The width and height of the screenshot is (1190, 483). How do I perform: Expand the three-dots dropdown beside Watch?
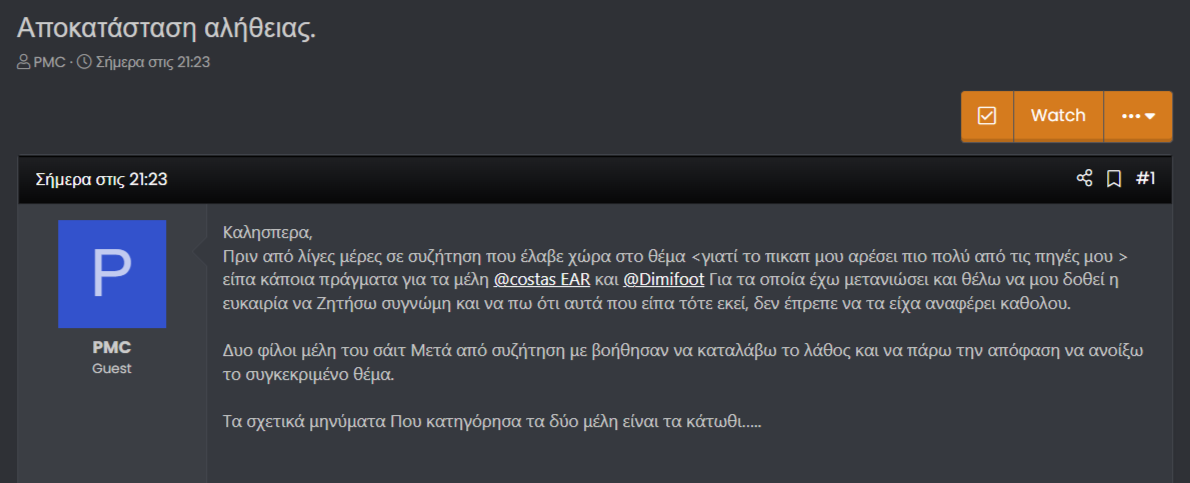[x=1138, y=116]
